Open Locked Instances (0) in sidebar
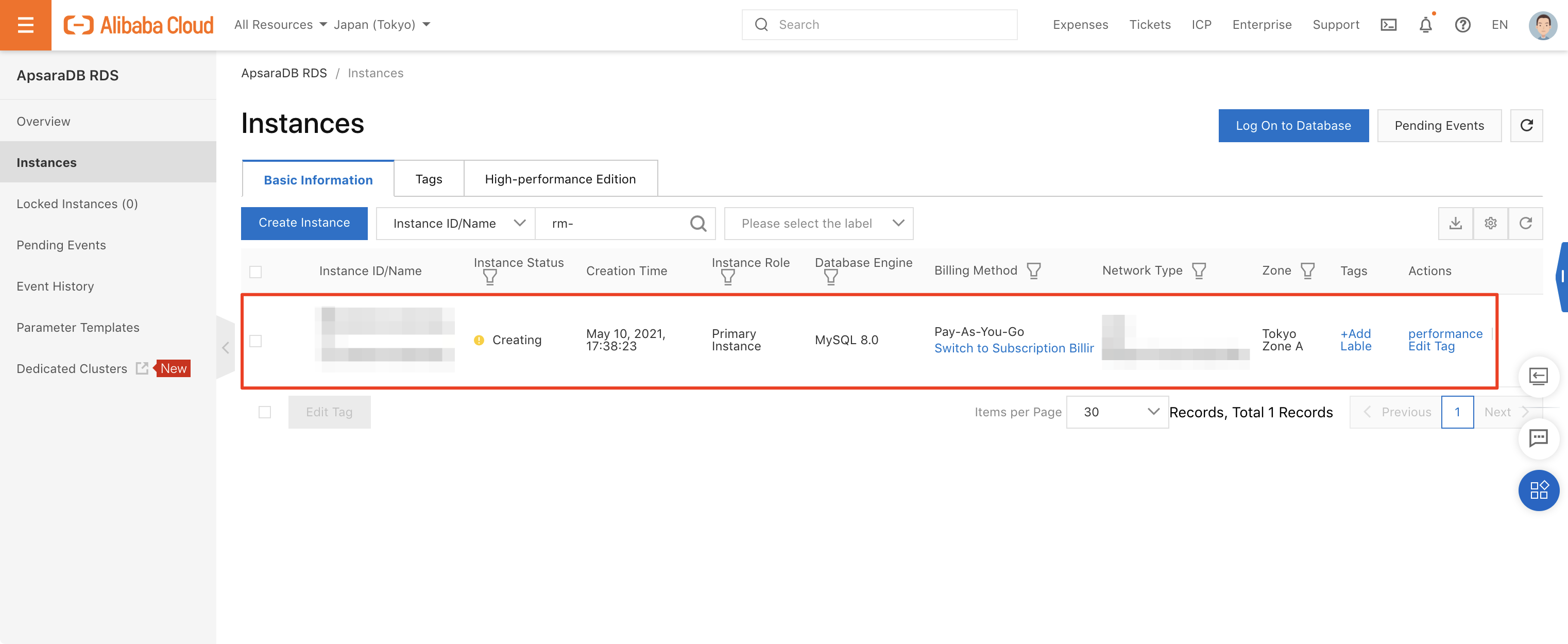Viewport: 1568px width, 644px height. (108, 204)
